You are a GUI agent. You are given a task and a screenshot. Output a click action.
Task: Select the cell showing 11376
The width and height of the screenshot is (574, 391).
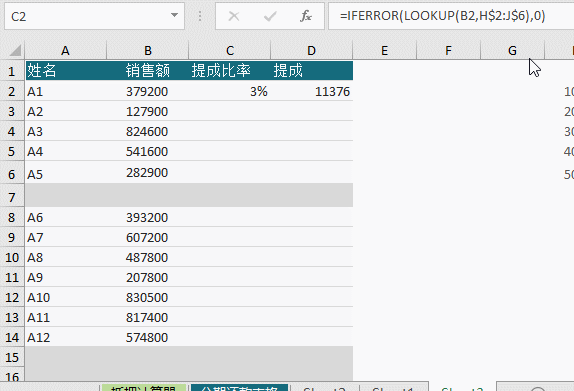[x=312, y=91]
